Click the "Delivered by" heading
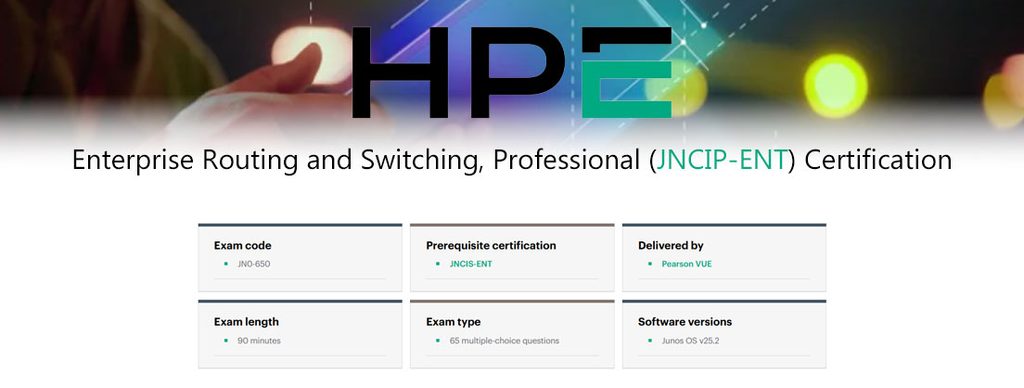 [671, 246]
